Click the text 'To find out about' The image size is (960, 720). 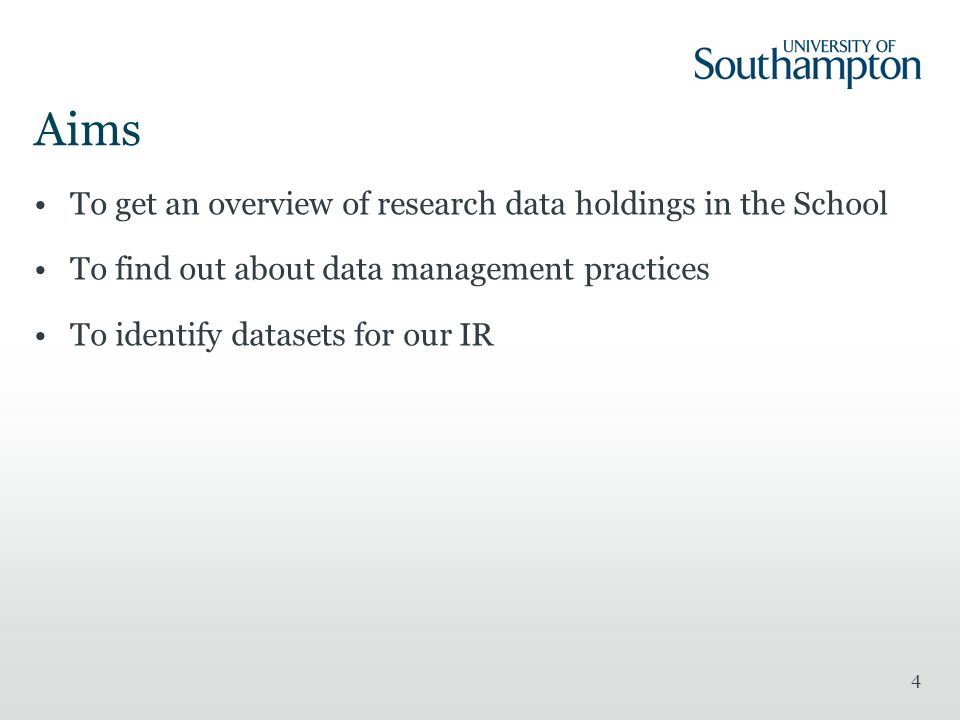[x=192, y=269]
